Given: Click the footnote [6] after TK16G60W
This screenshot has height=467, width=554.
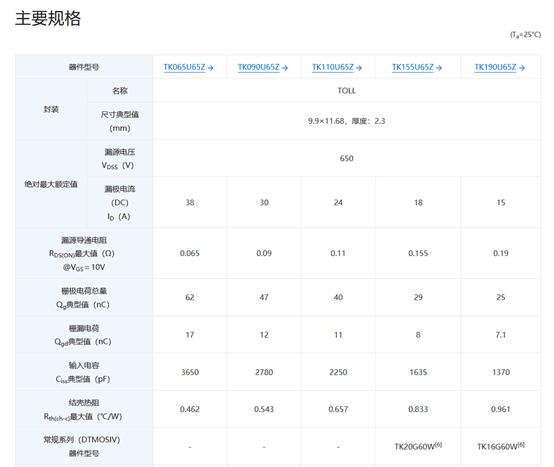Looking at the screenshot, I should click(521, 445).
